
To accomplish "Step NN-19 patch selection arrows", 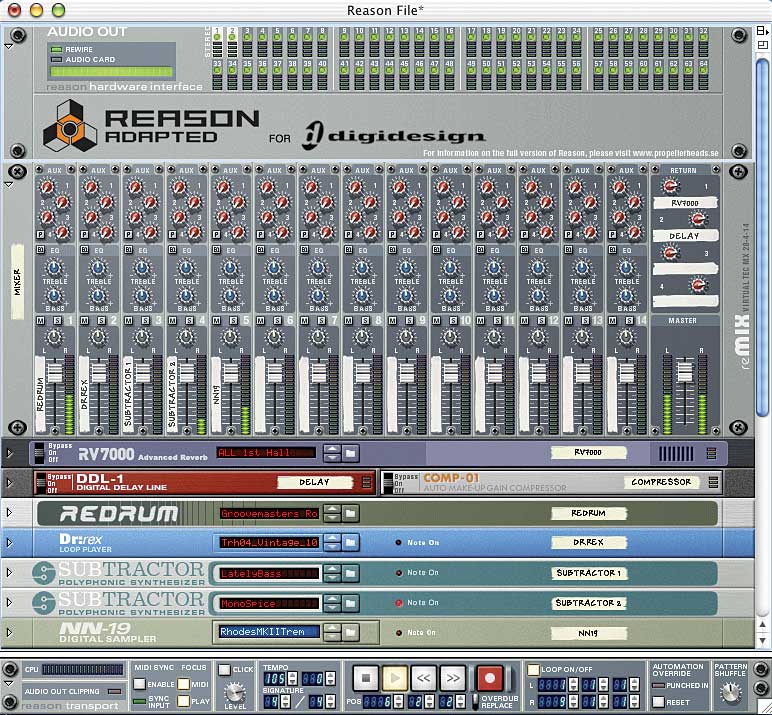I will click(x=332, y=632).
